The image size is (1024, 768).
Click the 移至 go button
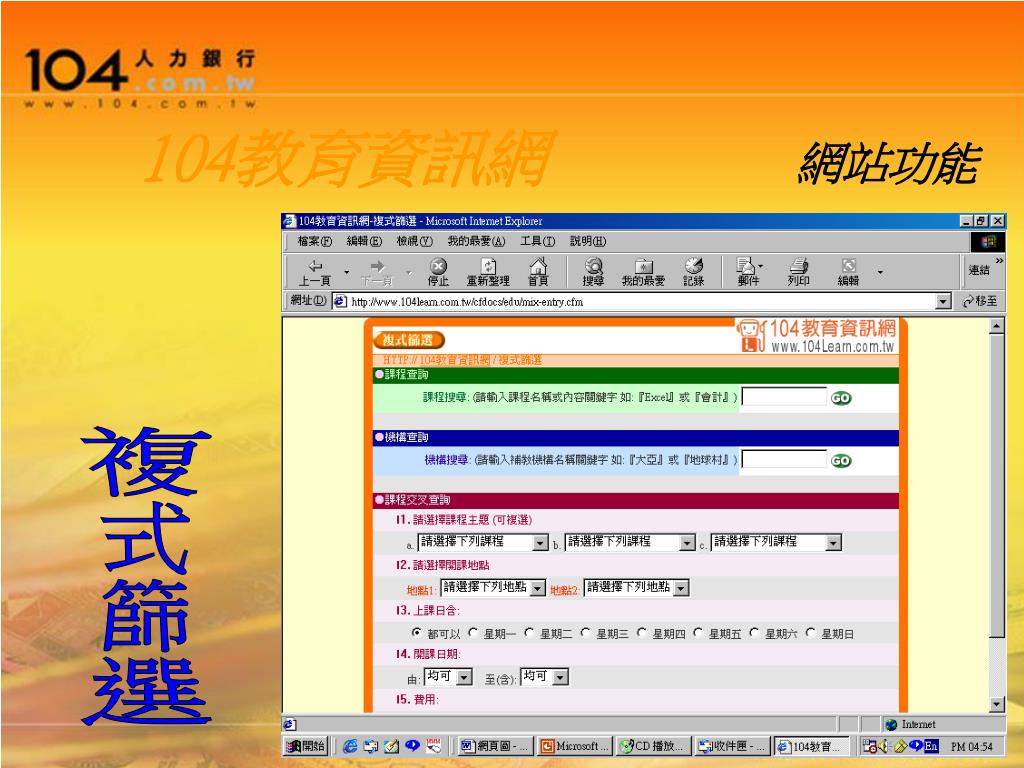pyautogui.click(x=980, y=301)
